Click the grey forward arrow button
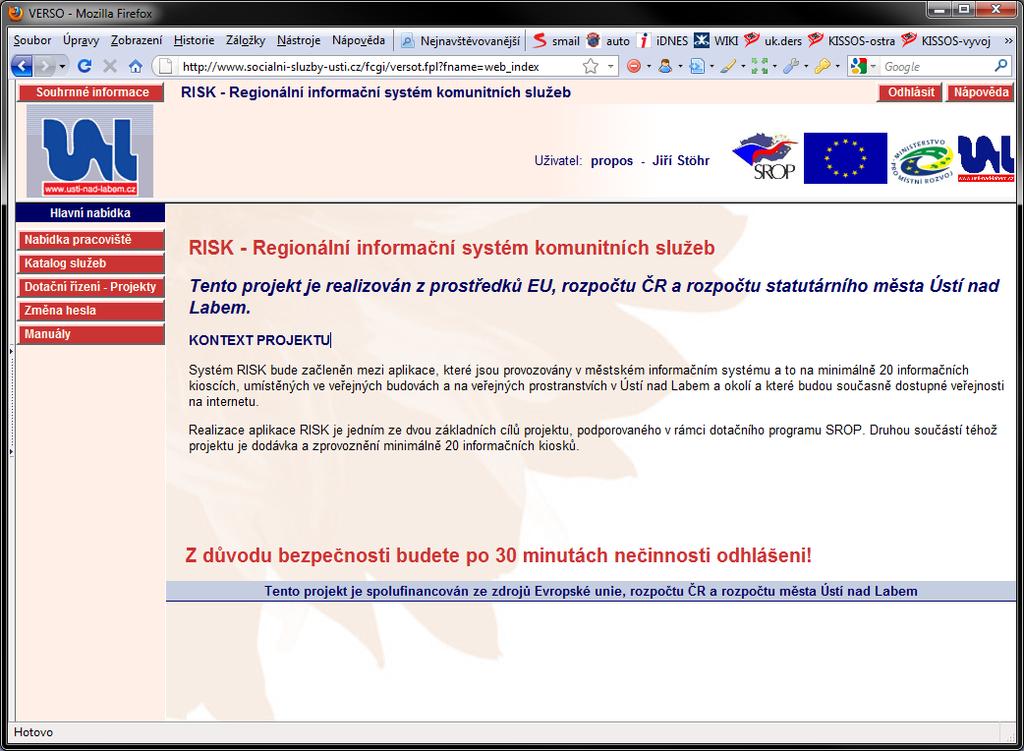 44,66
